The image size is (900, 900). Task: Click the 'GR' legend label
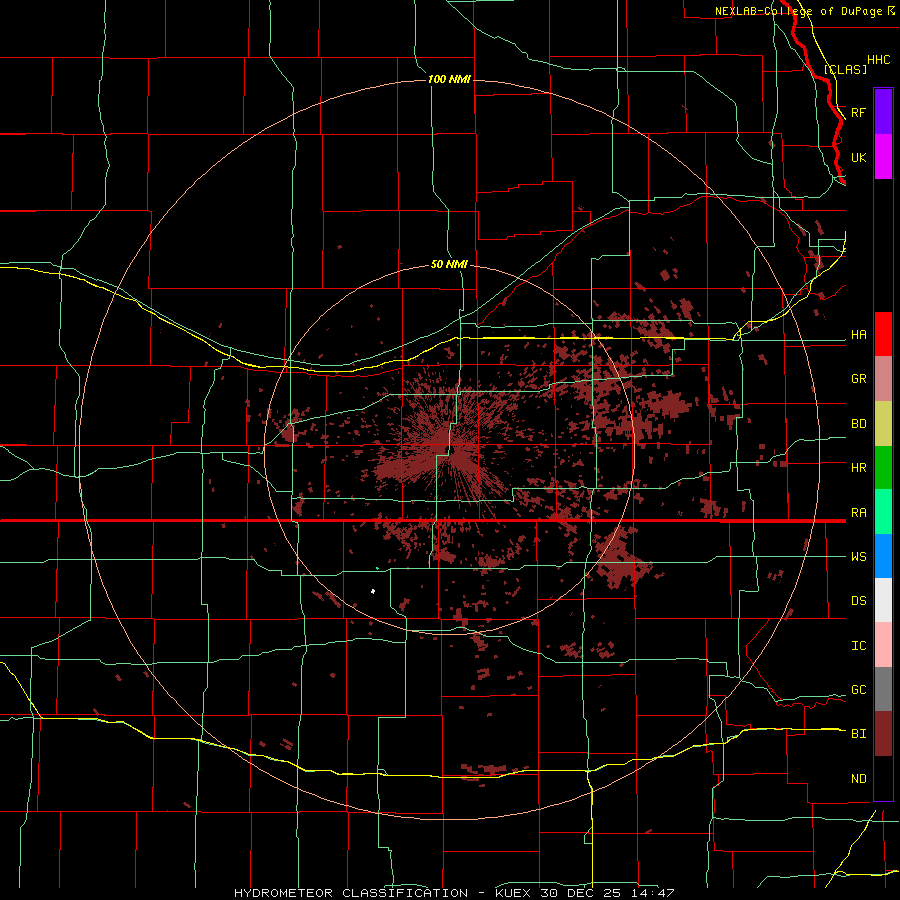coord(858,379)
